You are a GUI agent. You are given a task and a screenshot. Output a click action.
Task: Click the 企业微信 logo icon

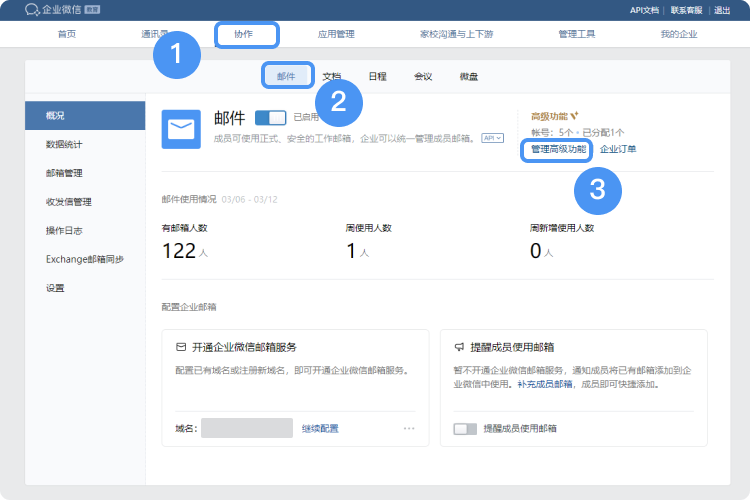click(x=32, y=10)
